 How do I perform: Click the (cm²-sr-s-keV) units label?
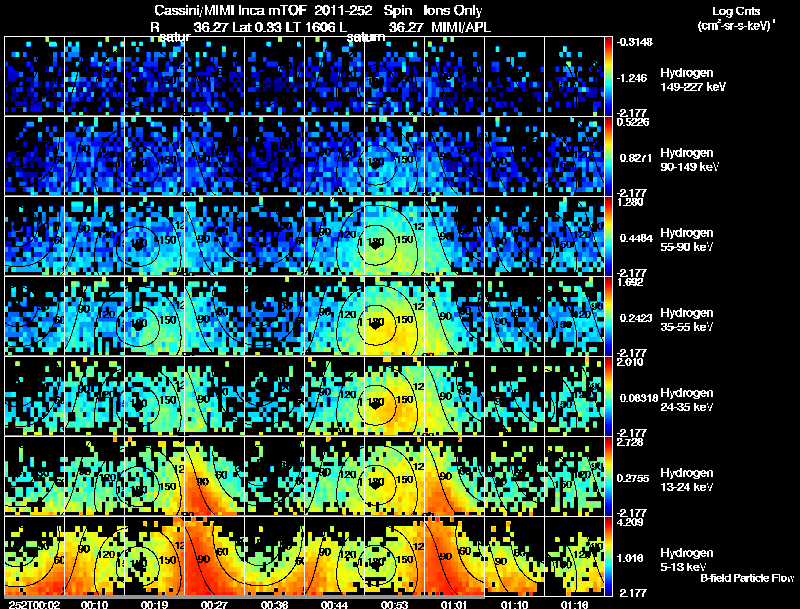coord(736,26)
